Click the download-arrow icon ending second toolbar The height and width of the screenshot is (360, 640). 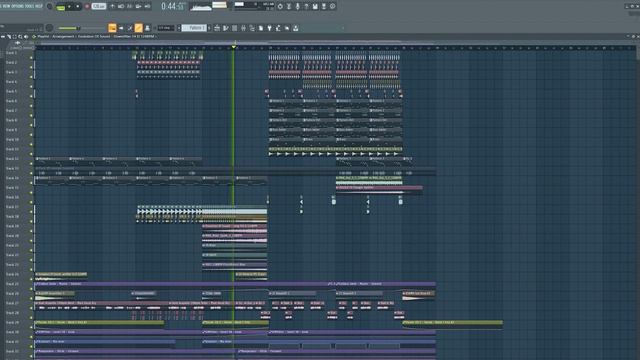pos(296,28)
